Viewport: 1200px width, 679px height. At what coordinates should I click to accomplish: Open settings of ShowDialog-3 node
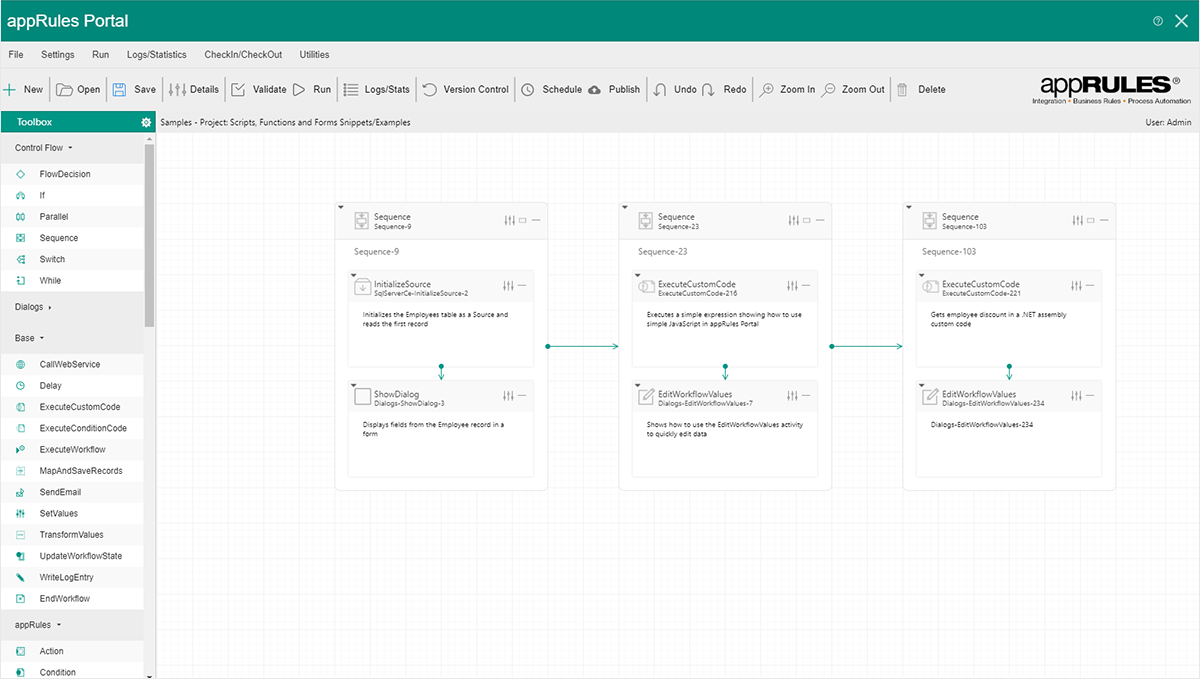[x=509, y=396]
